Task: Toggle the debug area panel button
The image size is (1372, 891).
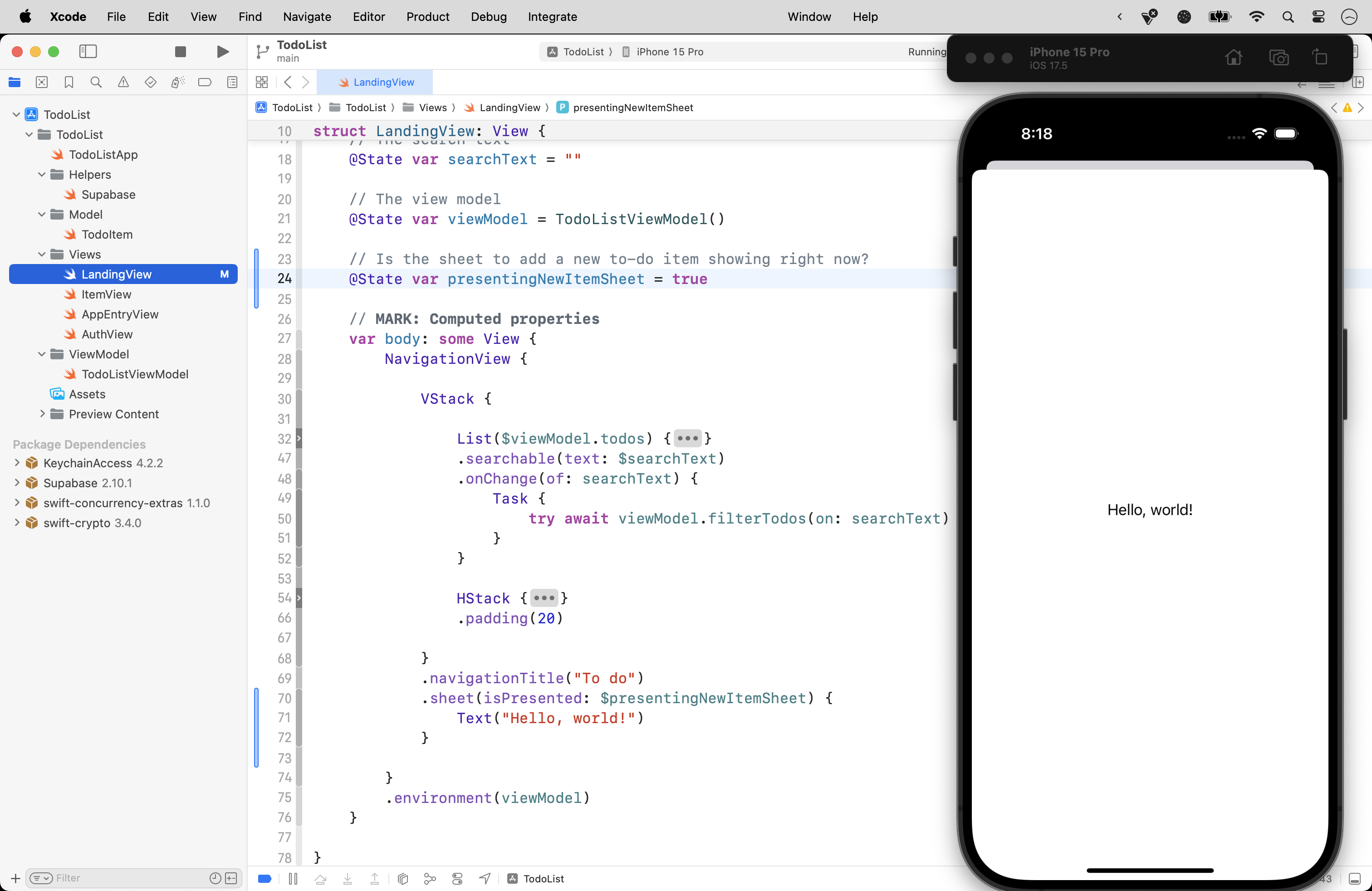Action: tap(1355, 878)
